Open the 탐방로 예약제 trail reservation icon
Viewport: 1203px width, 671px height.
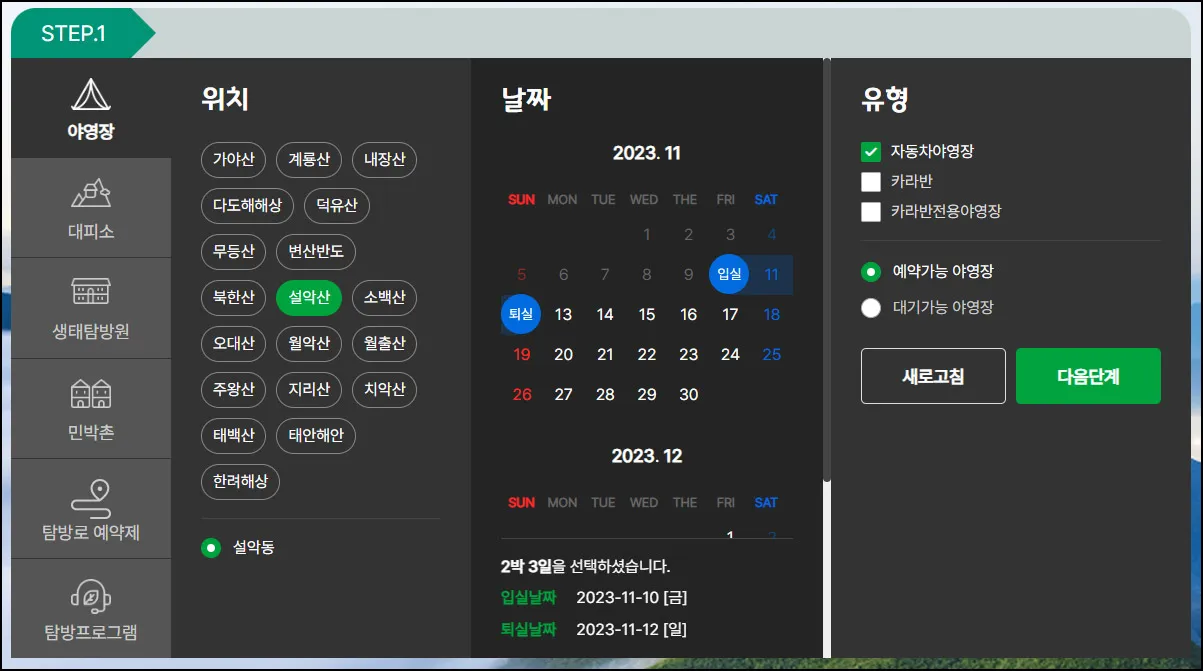click(x=92, y=508)
